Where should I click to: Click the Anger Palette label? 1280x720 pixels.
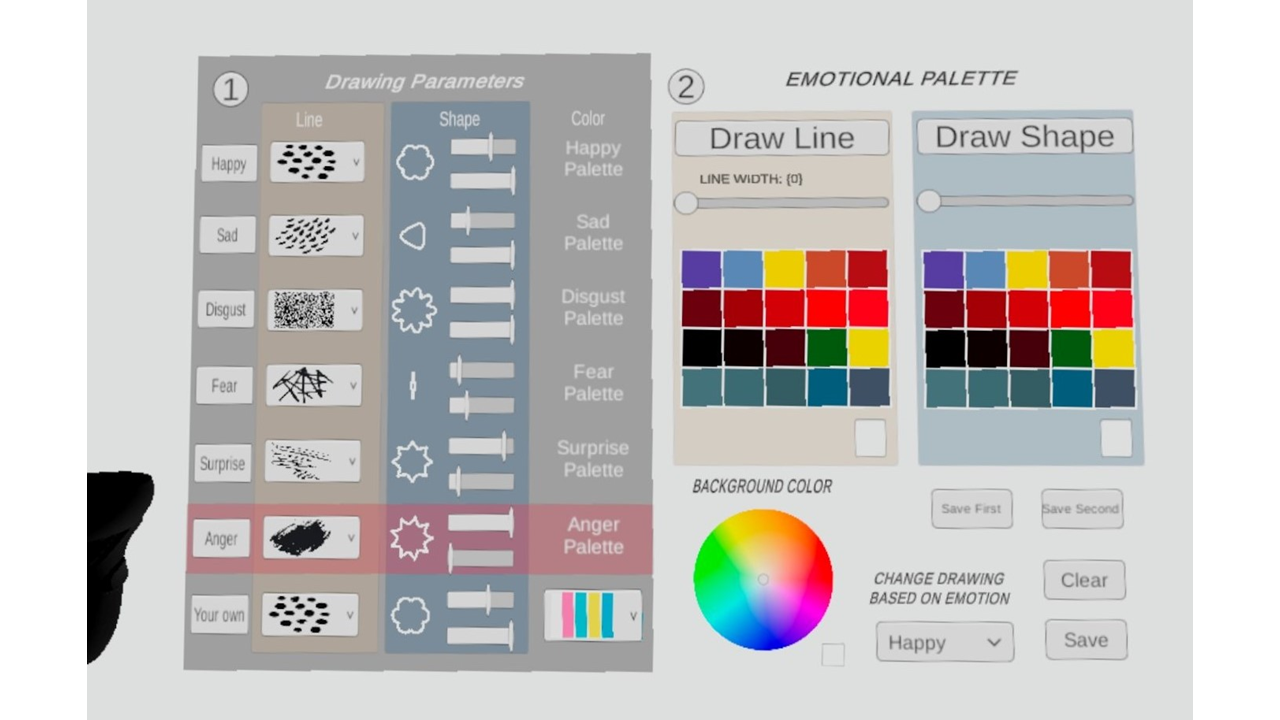click(593, 535)
